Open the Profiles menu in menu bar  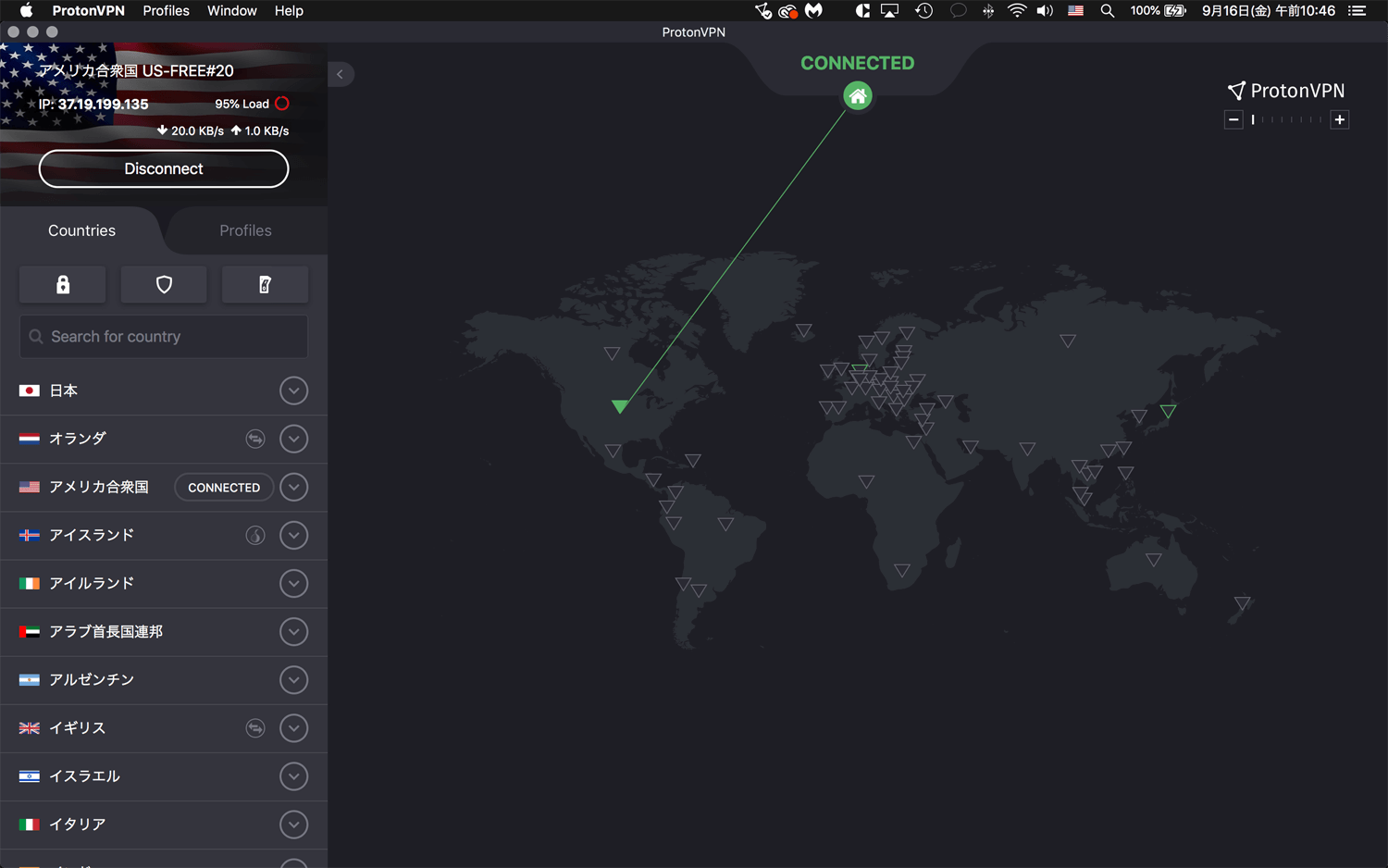click(166, 11)
